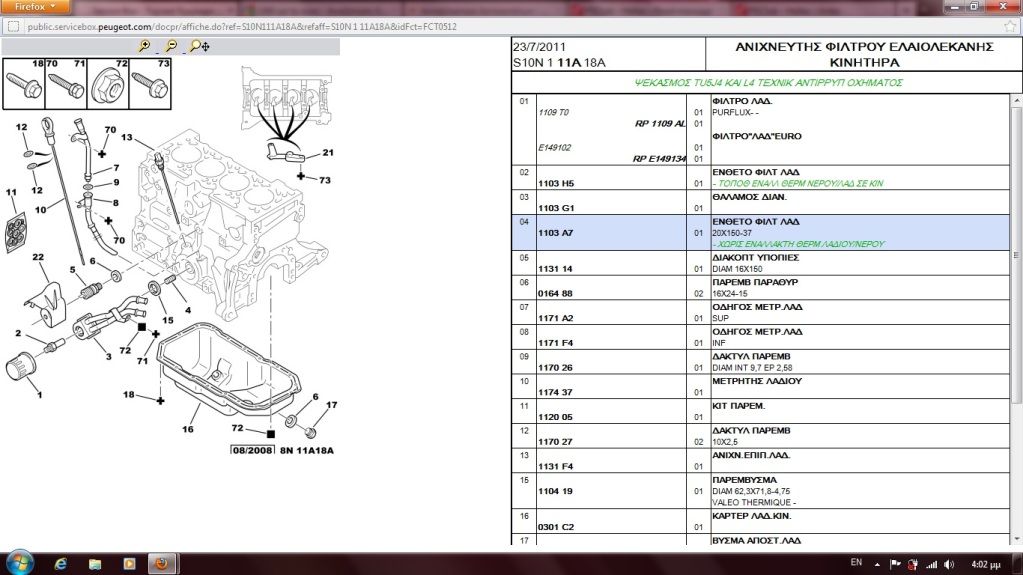Click the ΘΑΛΑΜΟΣ ΔΙΑΝ. description
The image size is (1023, 575).
[749, 197]
